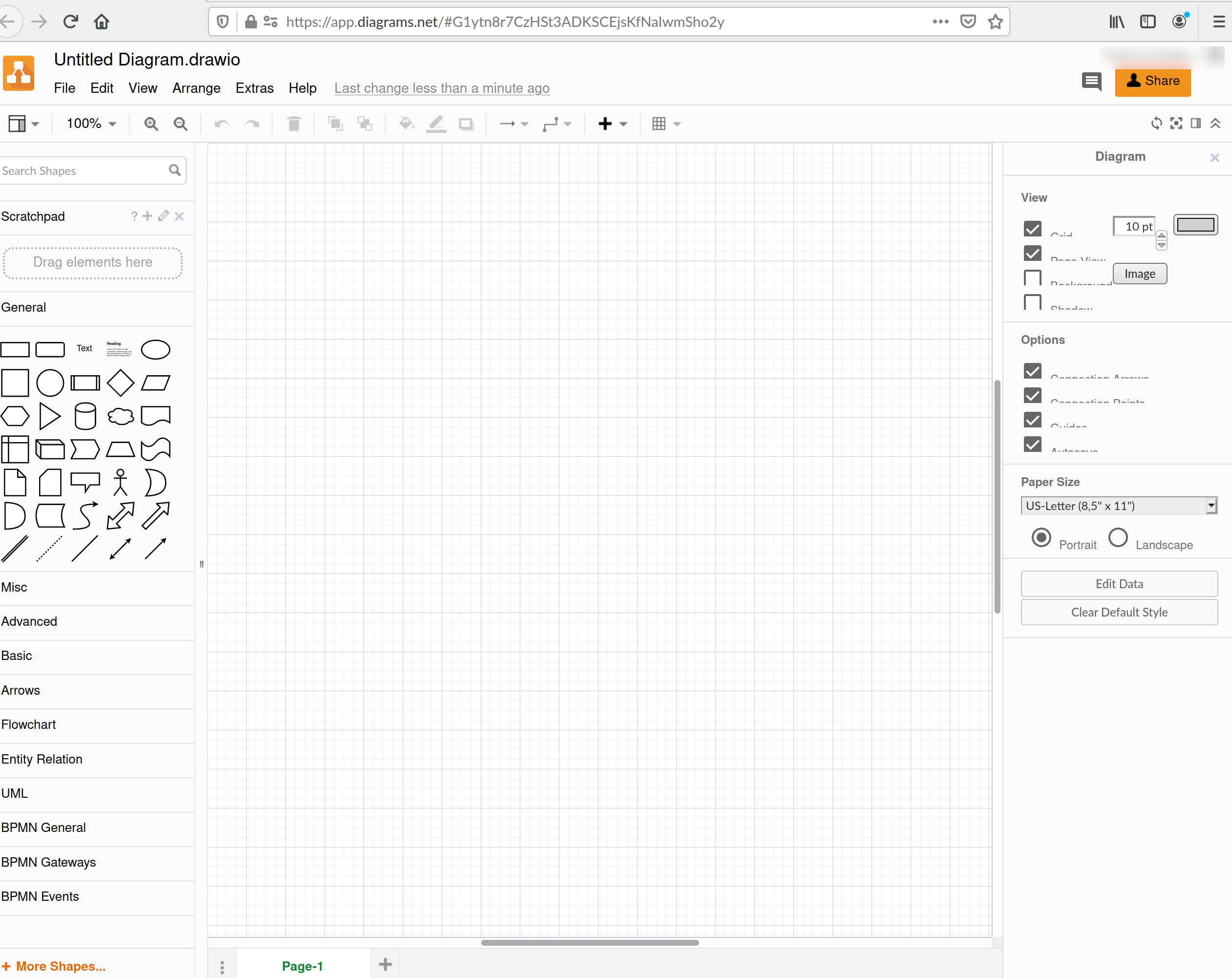Select the ellipse shape in General
This screenshot has width=1232, height=978.
(x=155, y=349)
